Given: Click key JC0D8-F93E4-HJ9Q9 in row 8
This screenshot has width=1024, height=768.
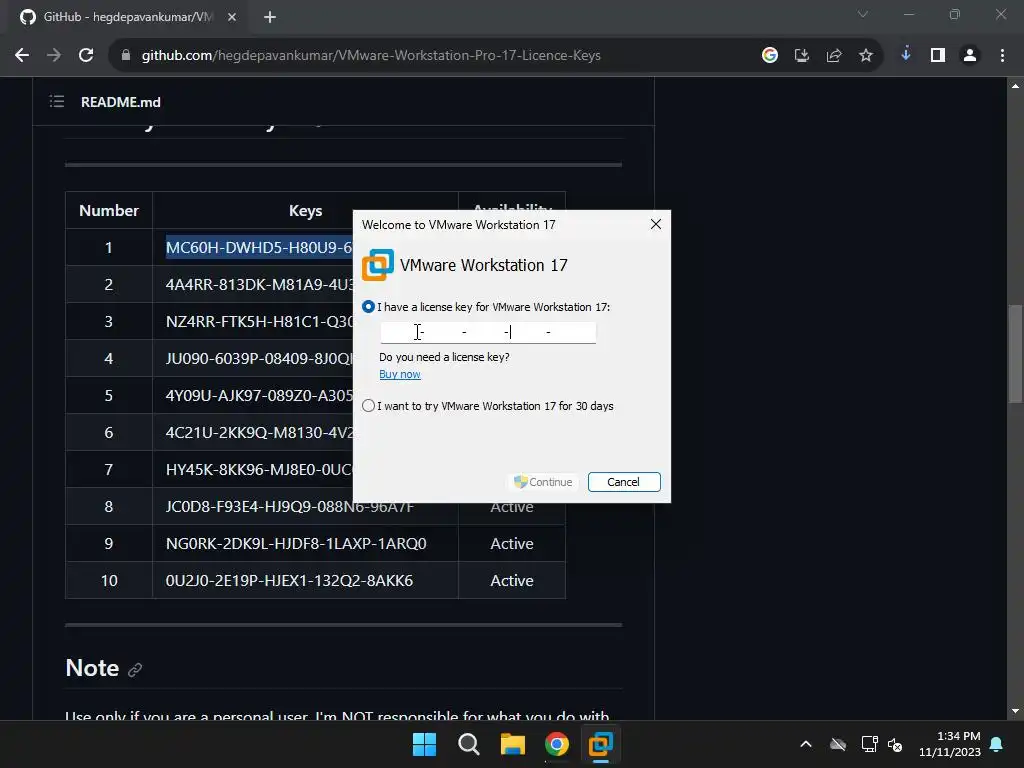Looking at the screenshot, I should (289, 509).
